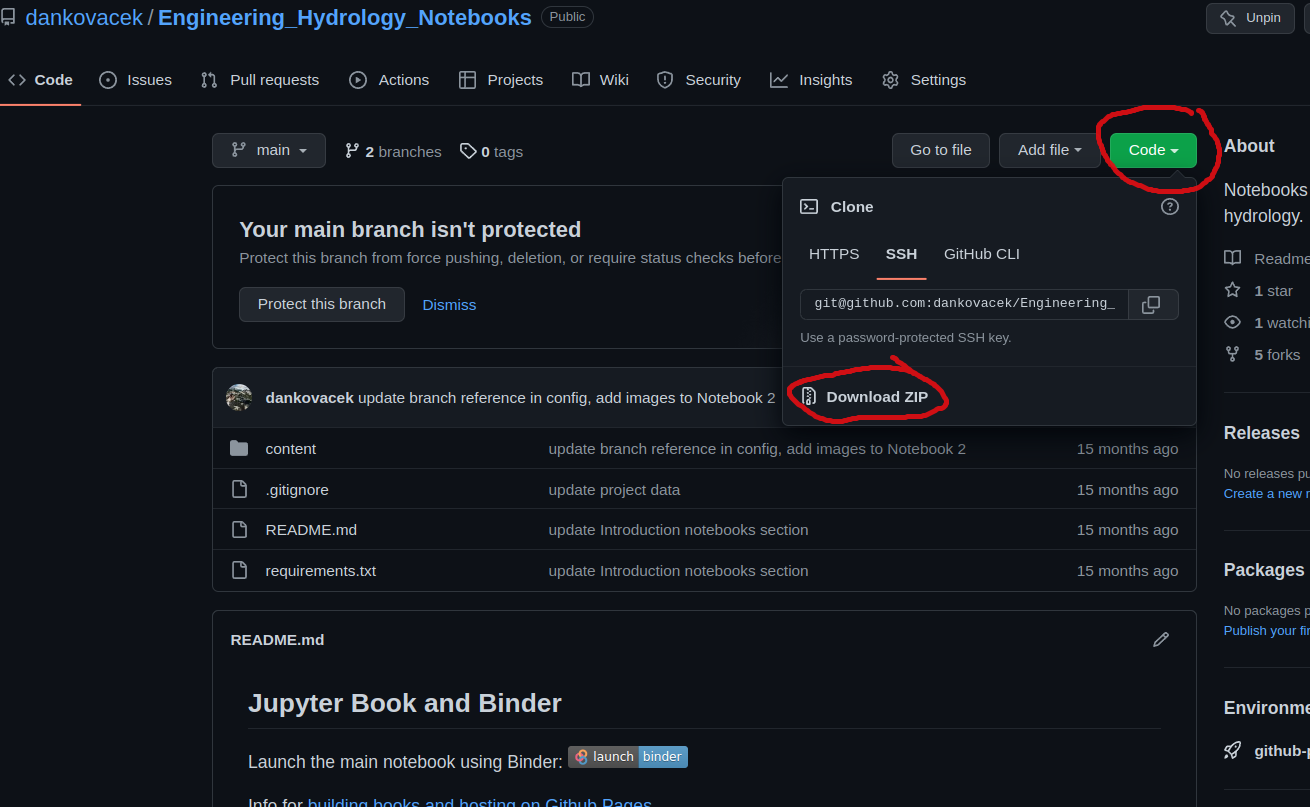Edit README.md with the pencil icon
The width and height of the screenshot is (1310, 807).
[x=1161, y=639]
